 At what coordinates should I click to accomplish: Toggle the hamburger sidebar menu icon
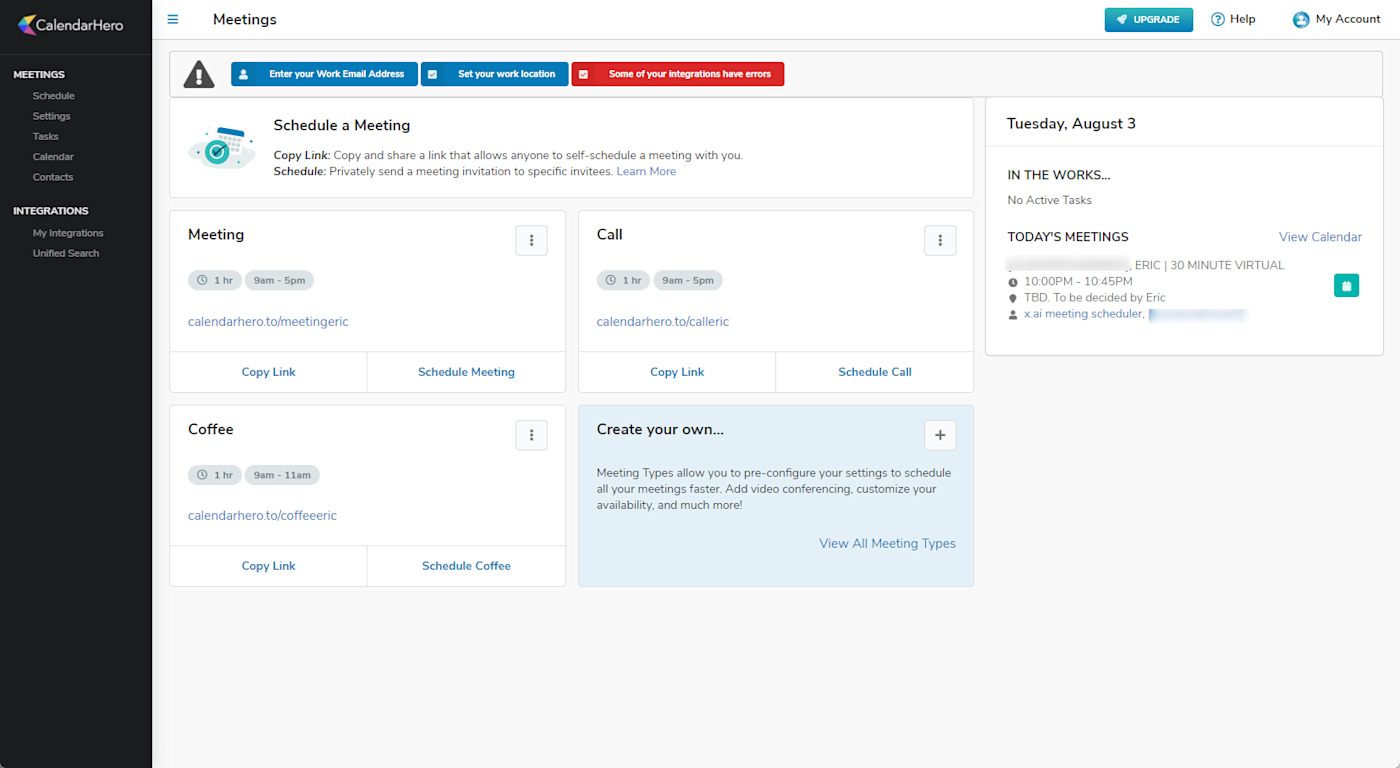coord(173,19)
